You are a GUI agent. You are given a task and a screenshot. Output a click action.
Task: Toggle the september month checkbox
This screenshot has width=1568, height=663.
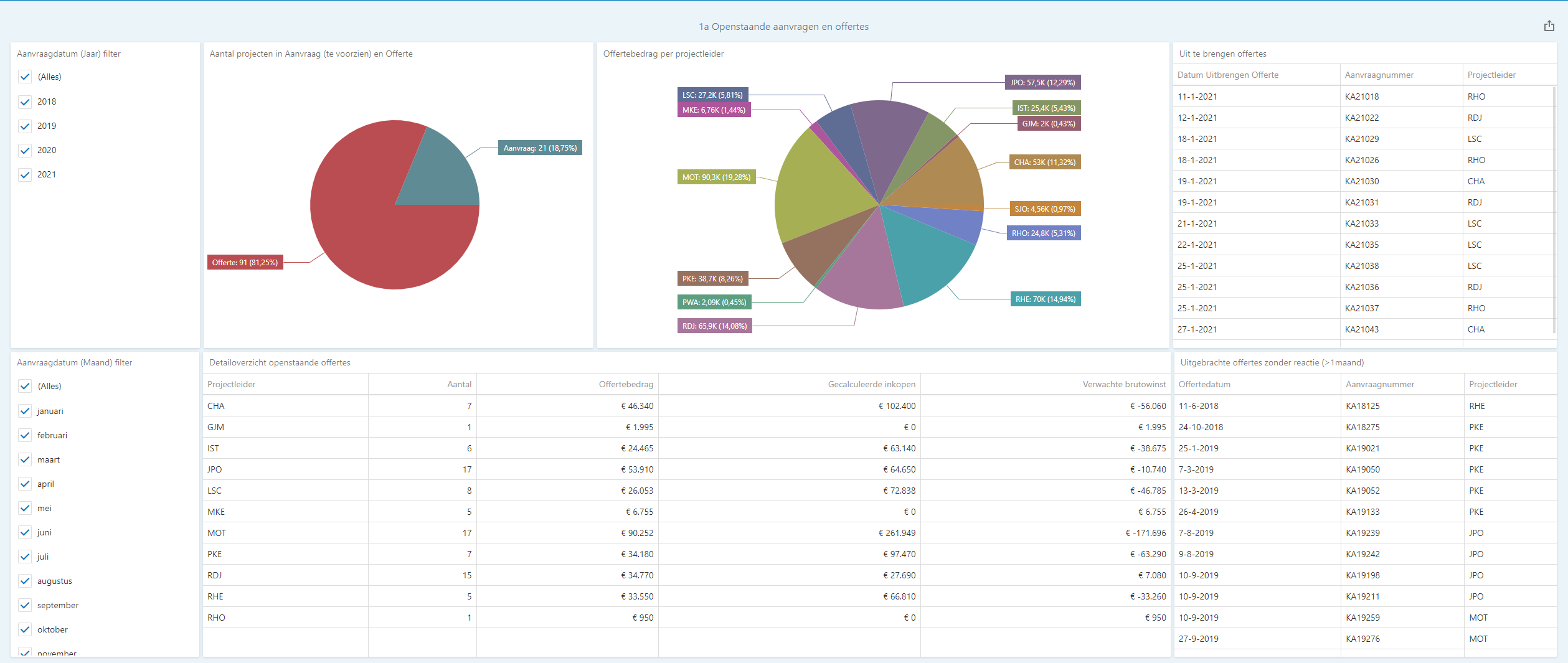click(x=25, y=605)
